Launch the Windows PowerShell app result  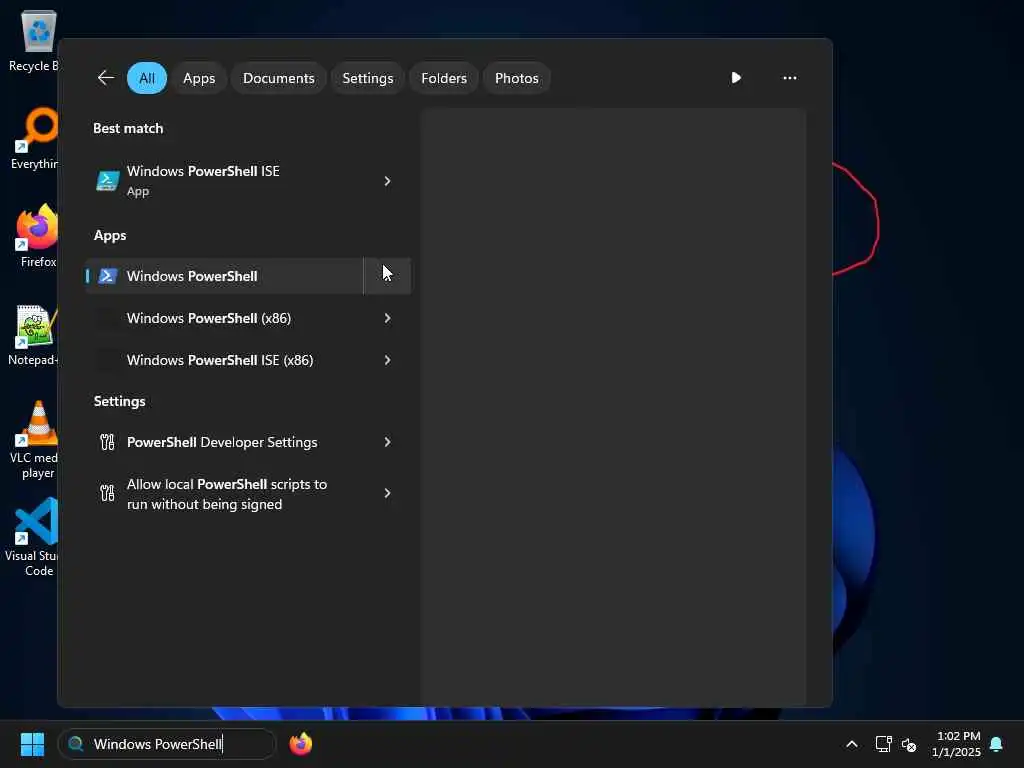[224, 276]
